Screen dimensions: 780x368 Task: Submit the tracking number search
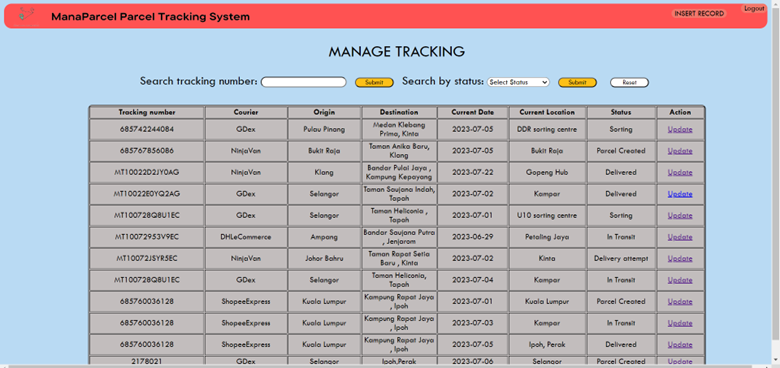[x=374, y=83]
